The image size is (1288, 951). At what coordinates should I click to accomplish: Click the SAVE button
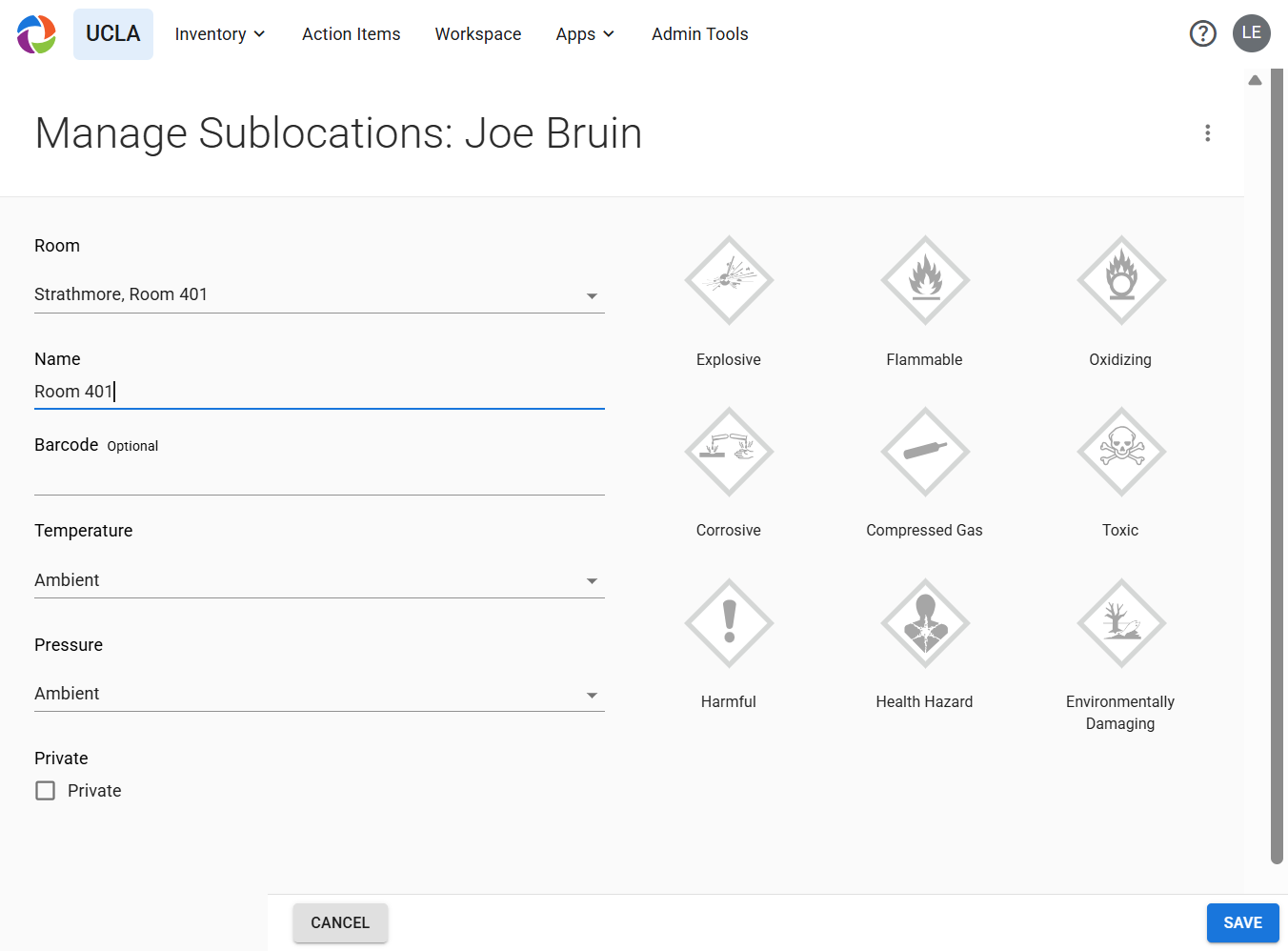[x=1242, y=922]
